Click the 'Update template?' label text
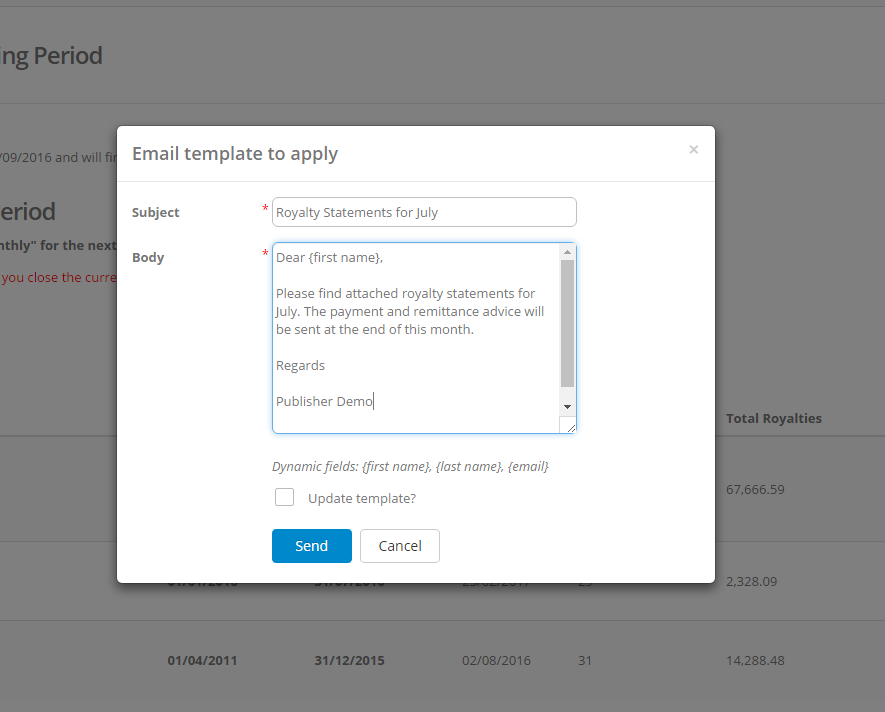 pos(362,498)
